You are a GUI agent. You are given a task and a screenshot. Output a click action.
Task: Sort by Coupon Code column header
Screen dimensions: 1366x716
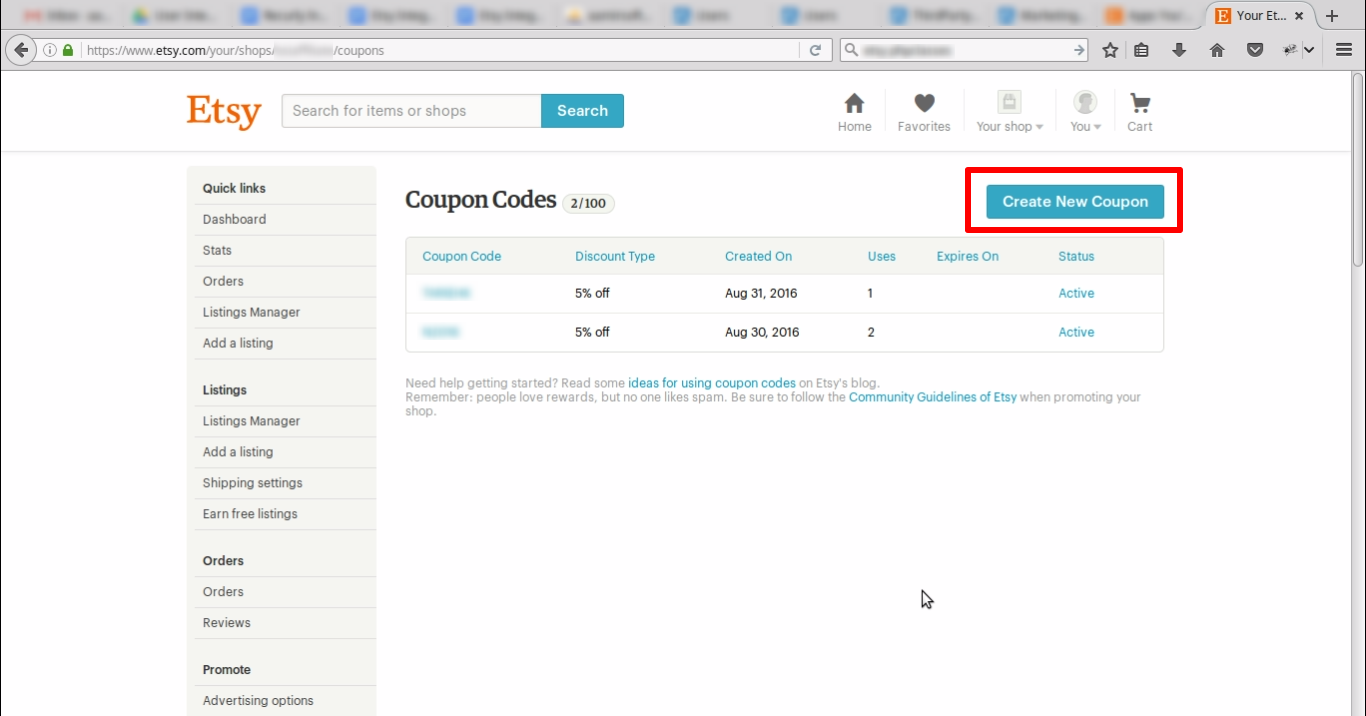462,256
